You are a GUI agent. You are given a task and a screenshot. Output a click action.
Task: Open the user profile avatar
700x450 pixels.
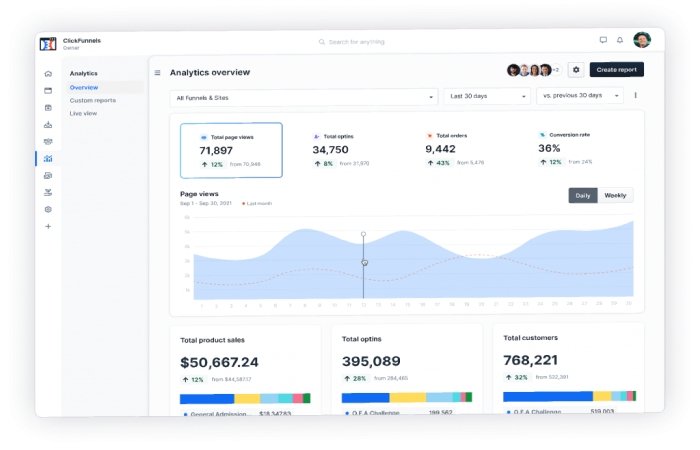tap(642, 40)
